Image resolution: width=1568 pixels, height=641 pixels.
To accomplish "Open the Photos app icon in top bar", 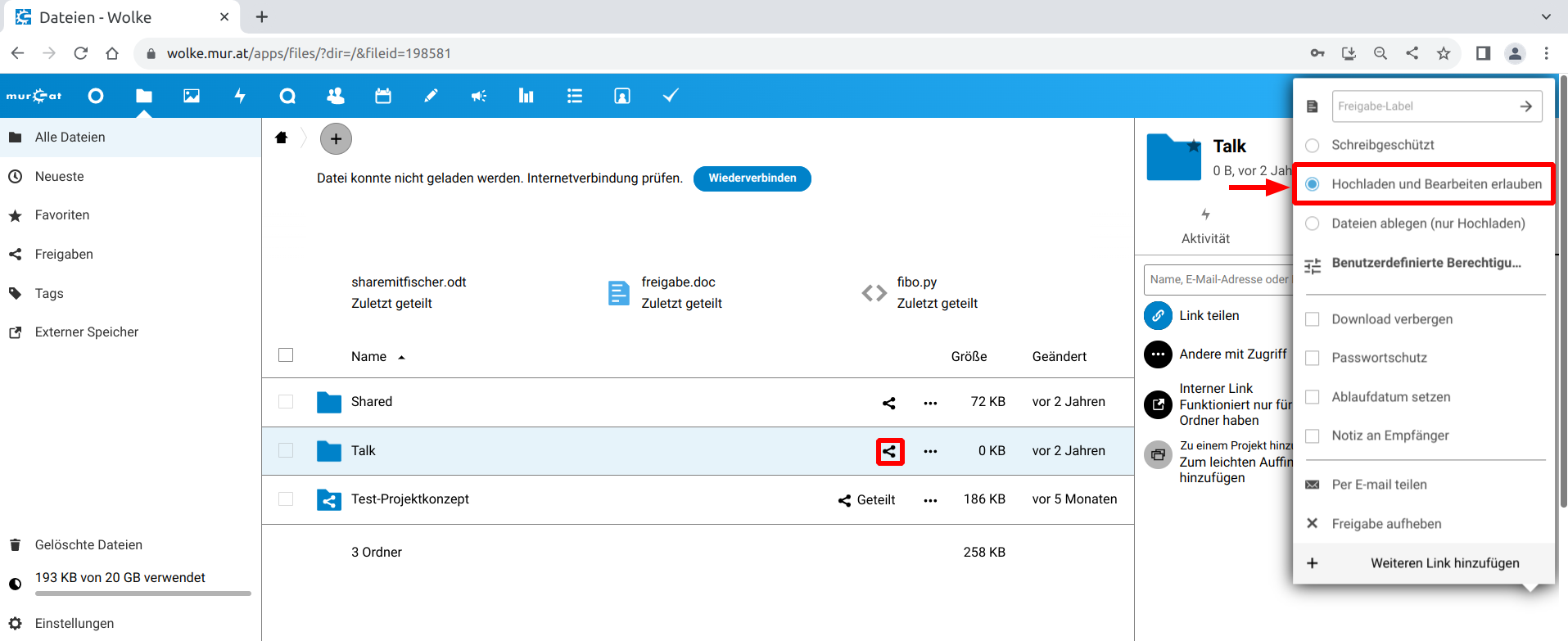I will click(x=192, y=96).
